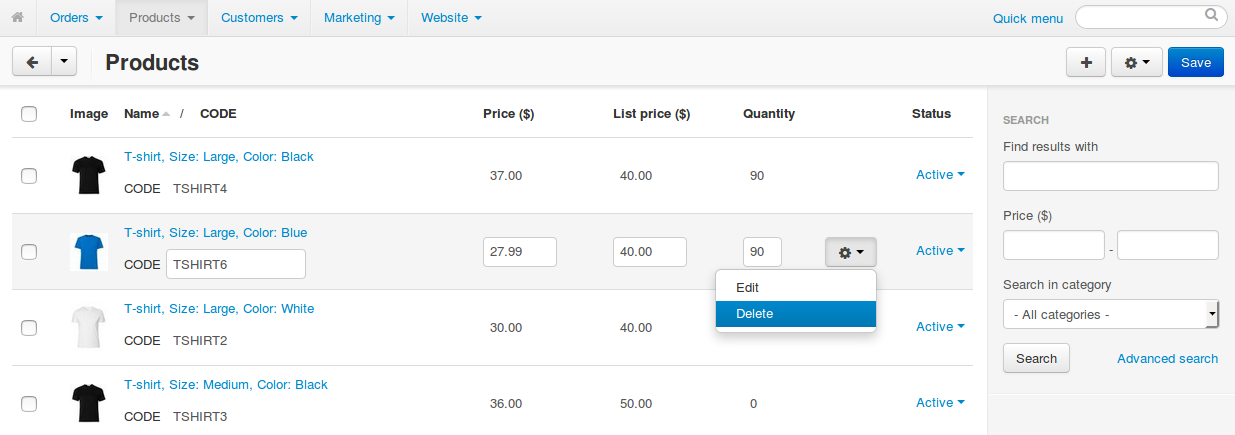This screenshot has height=435, width=1235.
Task: Click the top quick search field
Action: [x=1151, y=17]
